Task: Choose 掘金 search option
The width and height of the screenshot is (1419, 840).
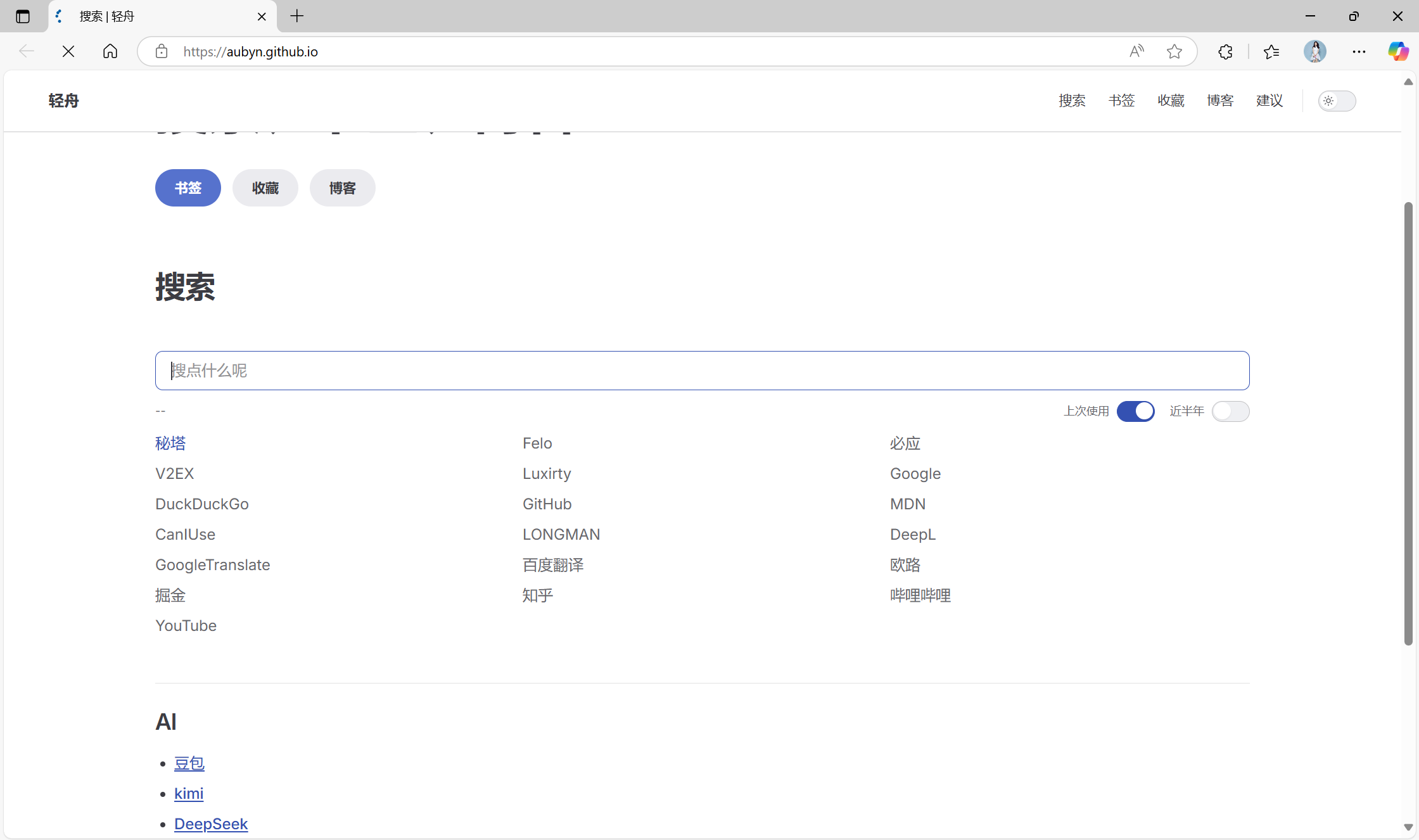Action: click(170, 595)
